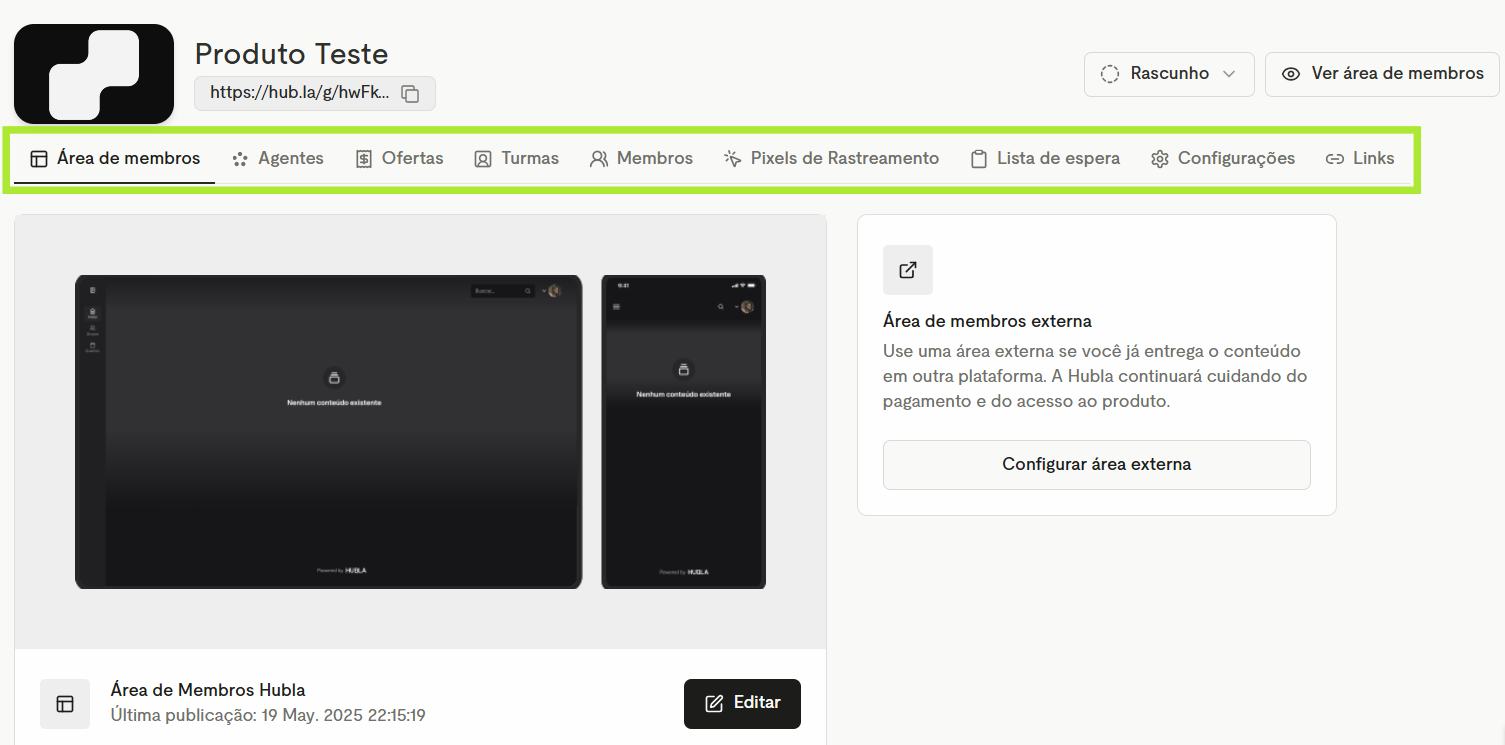Viewport: 1505px width, 745px height.
Task: Click the clipboard icon beside Lista de espera
Action: tap(979, 159)
